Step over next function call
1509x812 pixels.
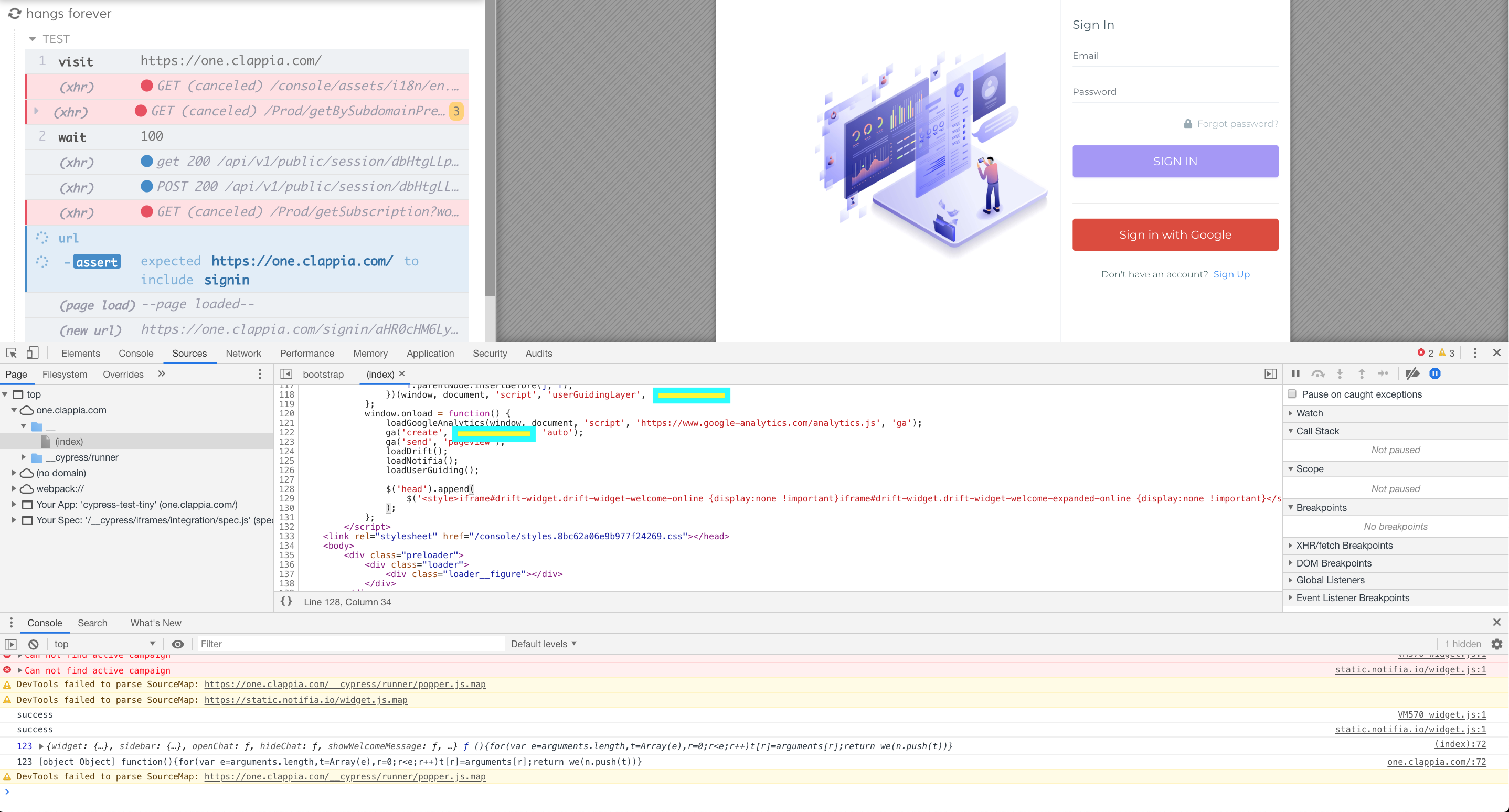click(x=1319, y=373)
